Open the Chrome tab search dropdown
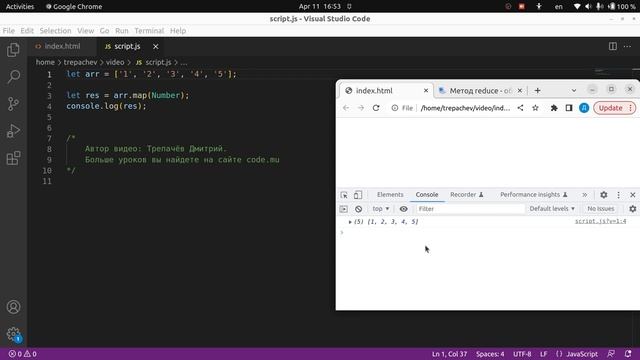Image resolution: width=640 pixels, height=360 pixels. 573,90
